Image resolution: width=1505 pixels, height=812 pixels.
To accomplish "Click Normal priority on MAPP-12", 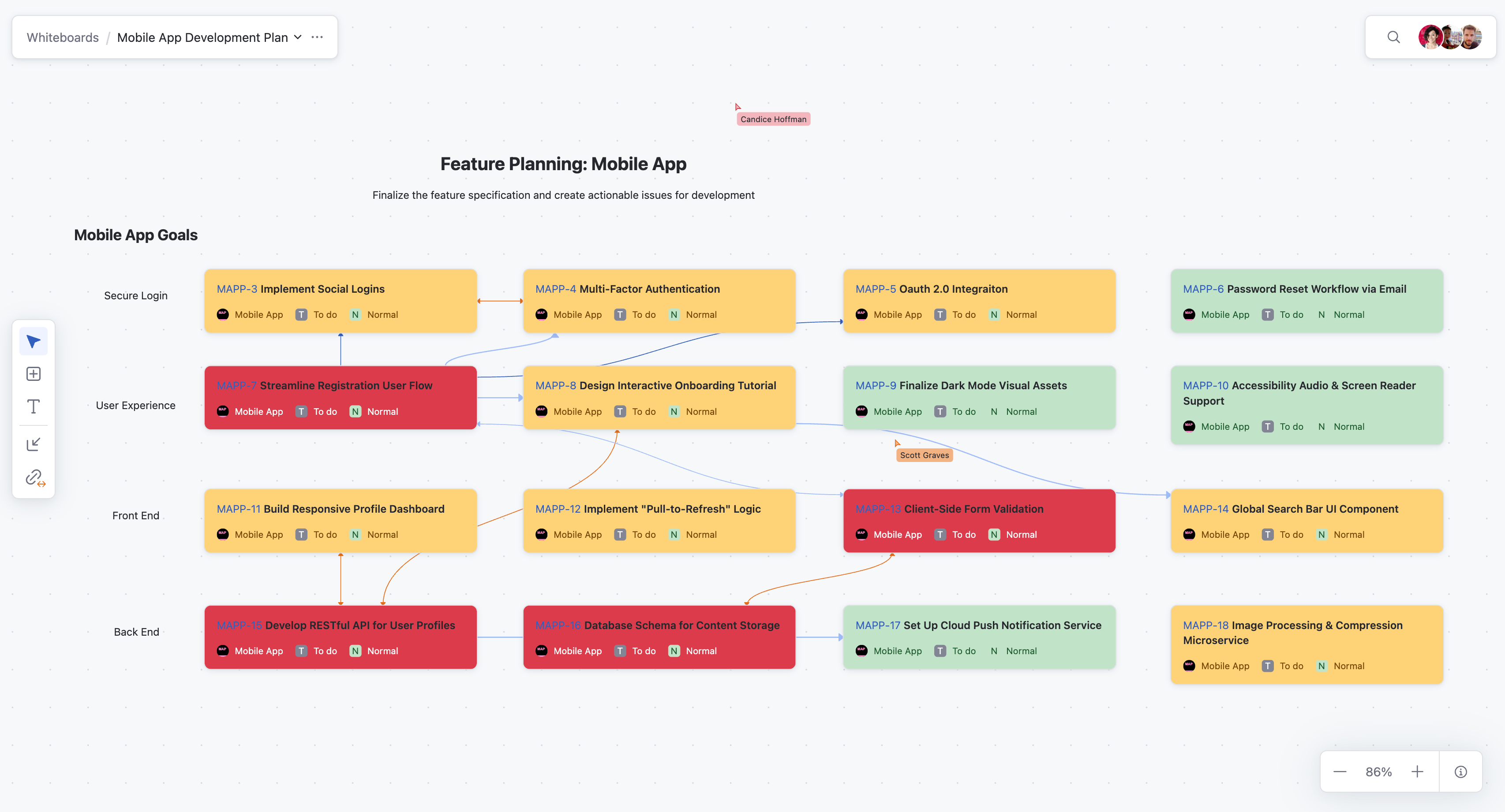I will 700,535.
